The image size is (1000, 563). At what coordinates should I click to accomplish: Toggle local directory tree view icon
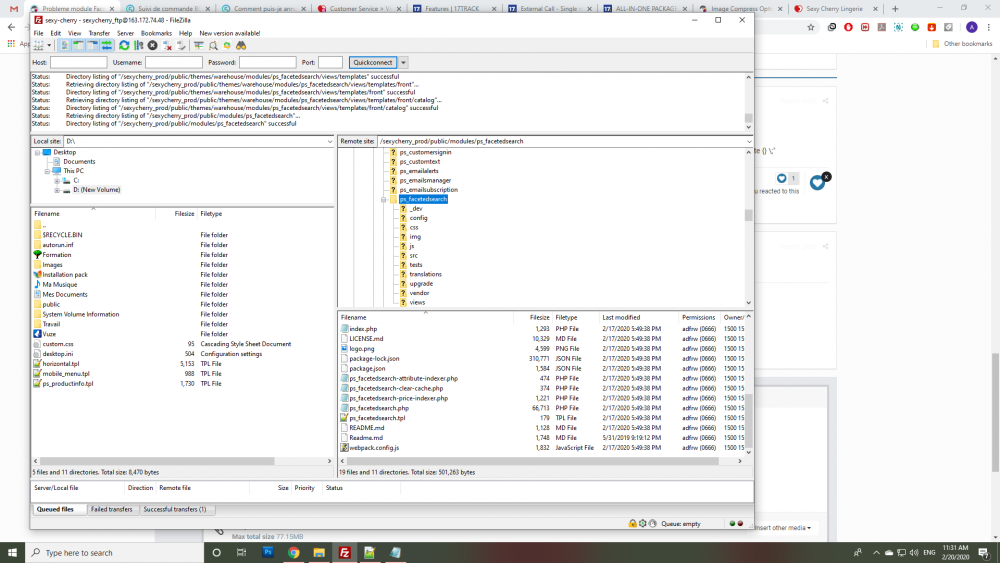point(78,45)
